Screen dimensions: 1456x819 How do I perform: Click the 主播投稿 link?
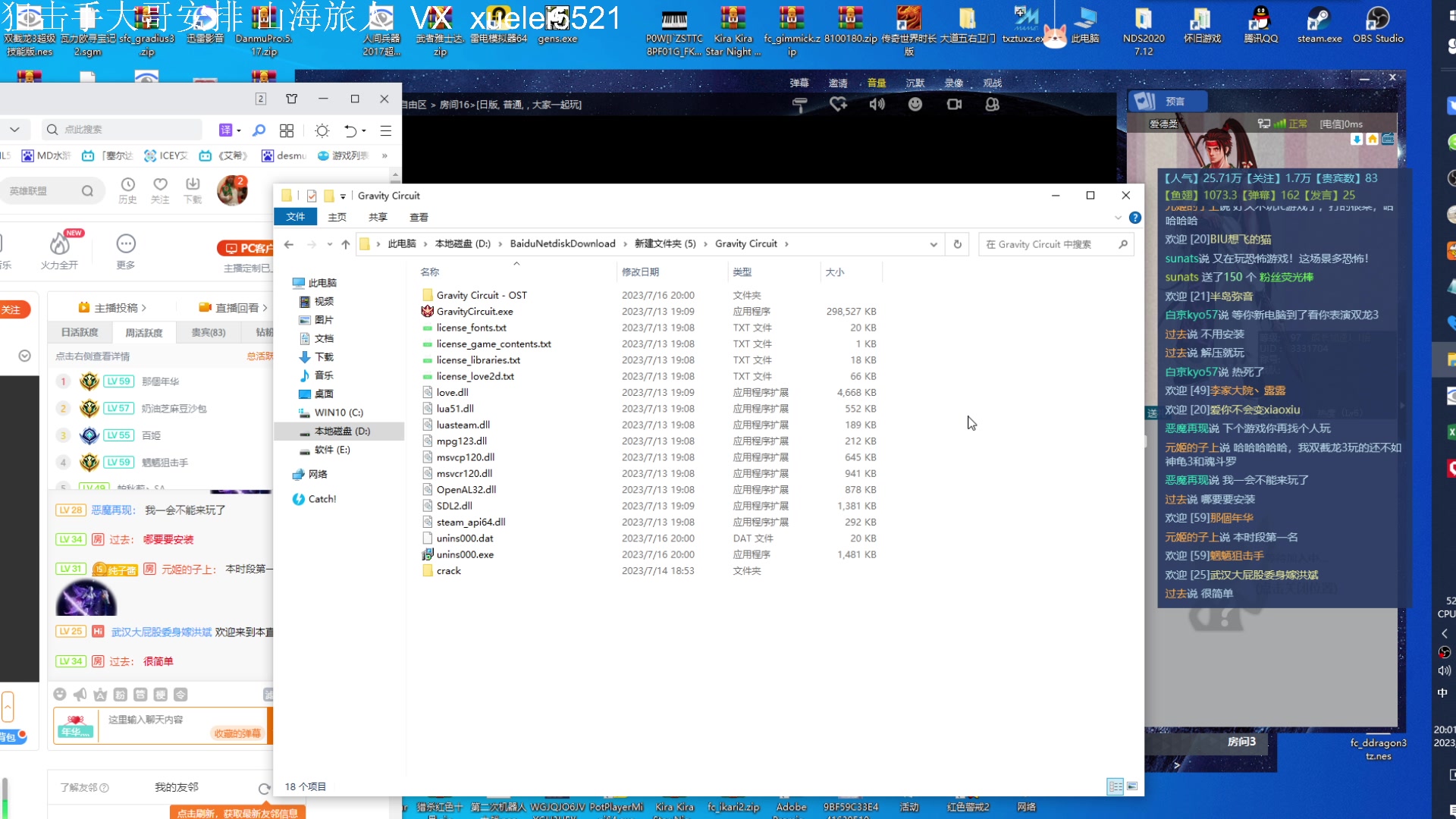[x=116, y=308]
